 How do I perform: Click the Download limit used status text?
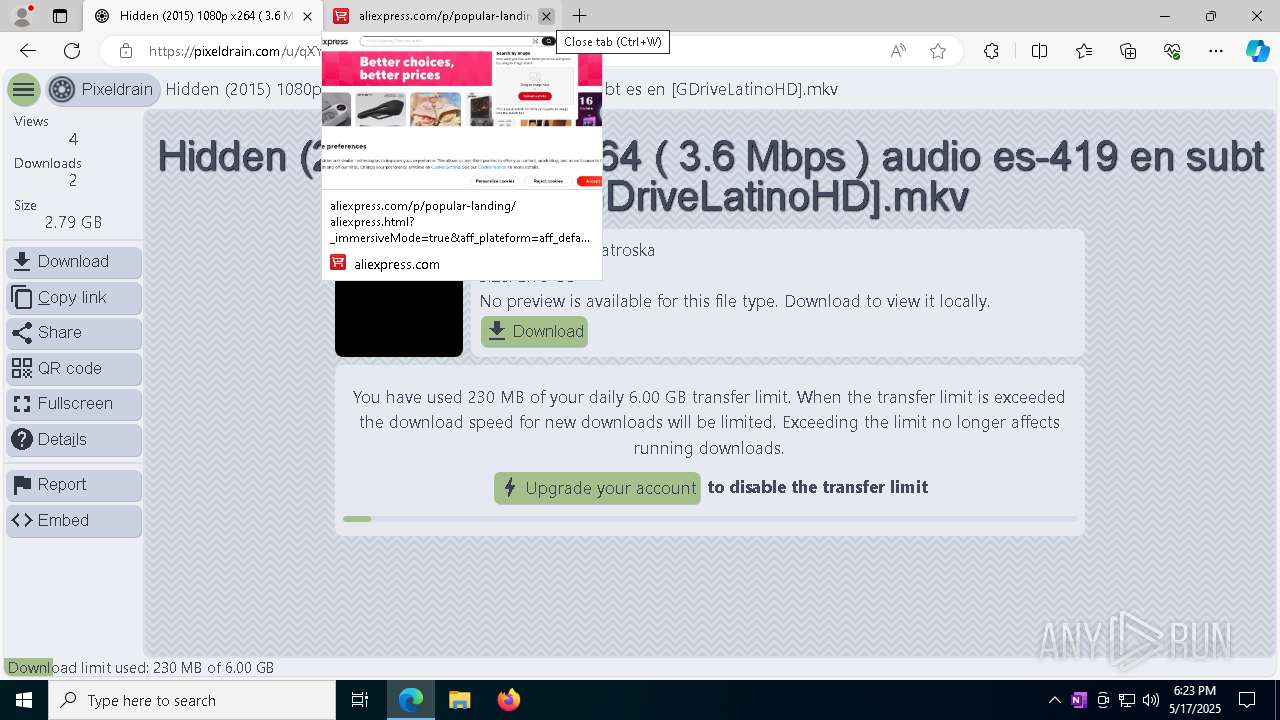pos(141,667)
